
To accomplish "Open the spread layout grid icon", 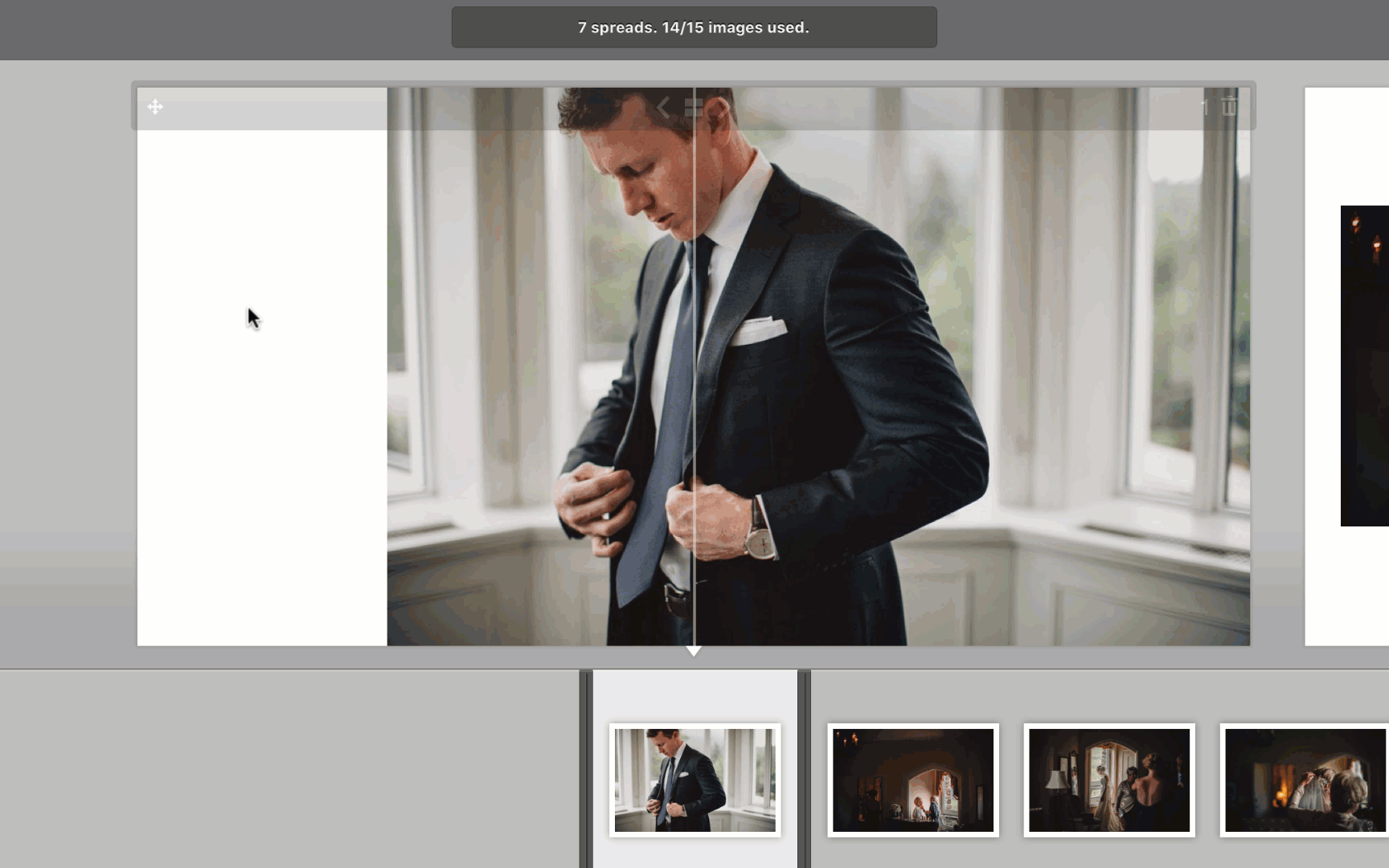I will pyautogui.click(x=694, y=107).
